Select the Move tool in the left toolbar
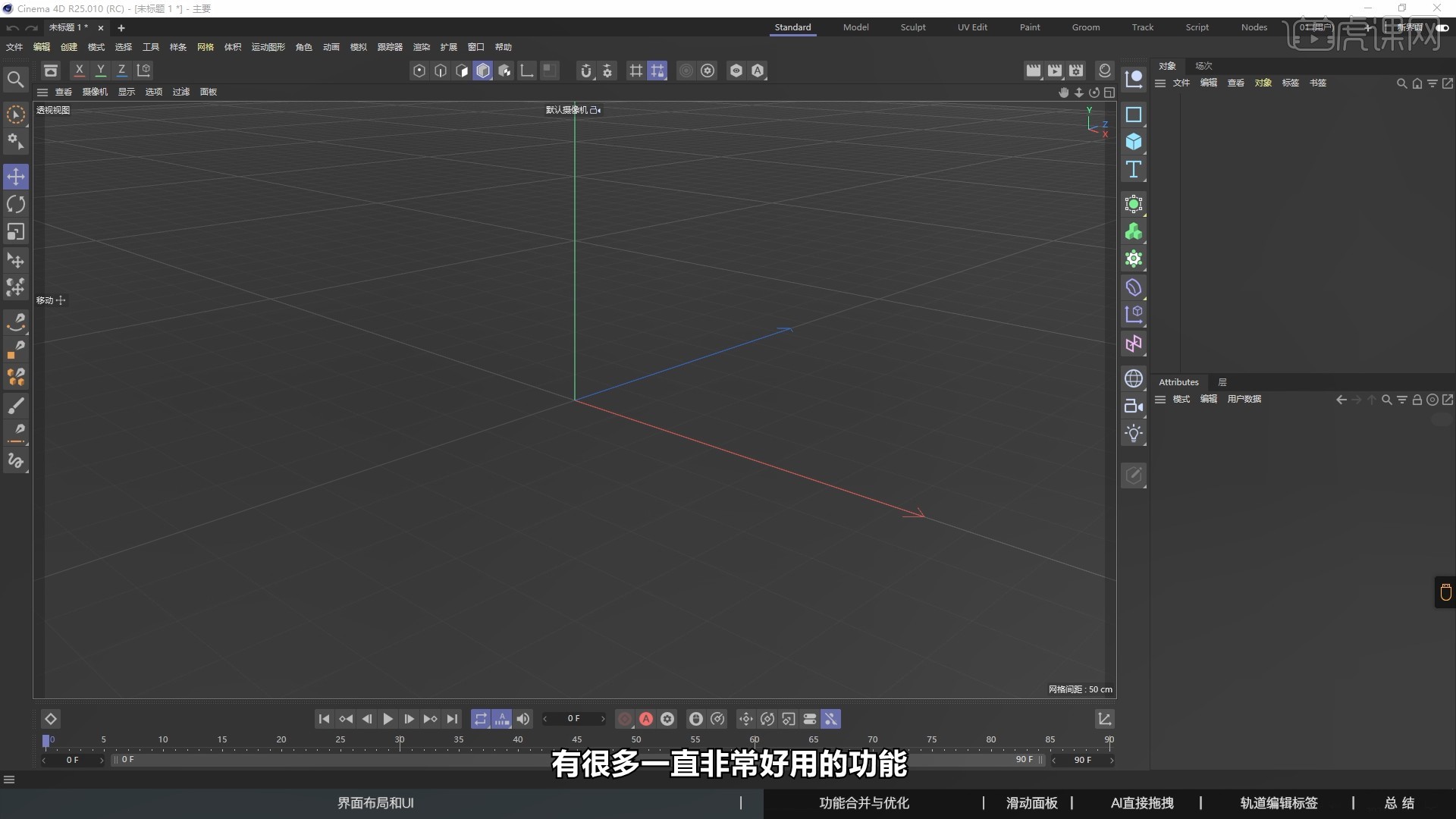Viewport: 1456px width, 819px height. click(x=16, y=176)
